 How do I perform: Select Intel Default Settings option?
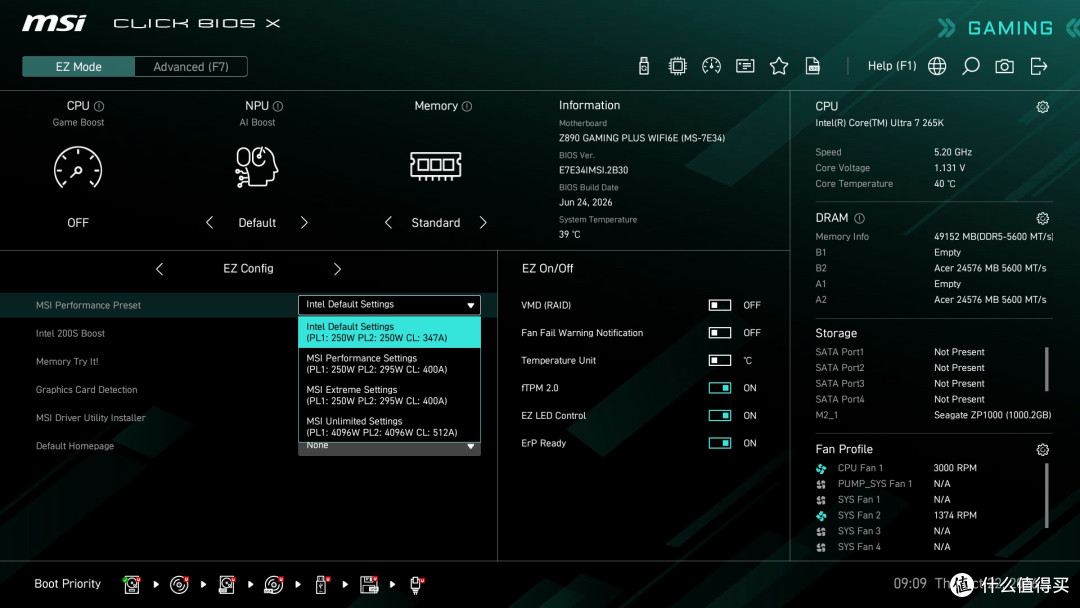coord(389,332)
